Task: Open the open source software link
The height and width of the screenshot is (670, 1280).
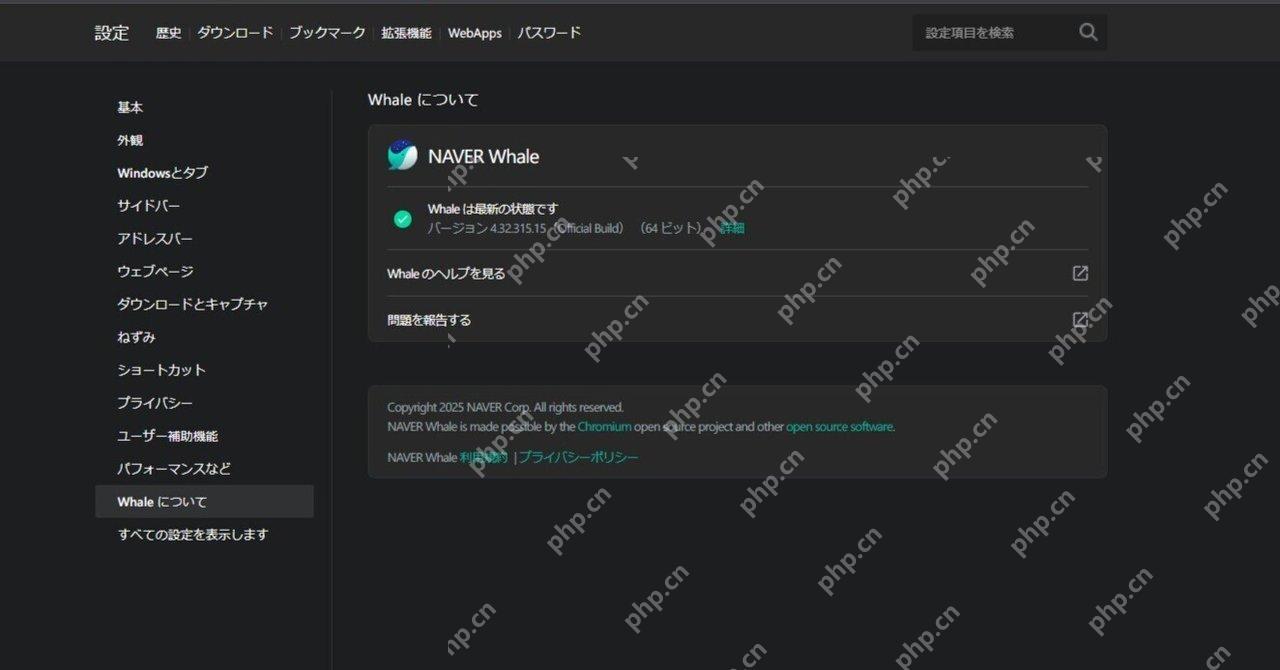Action: pos(839,426)
